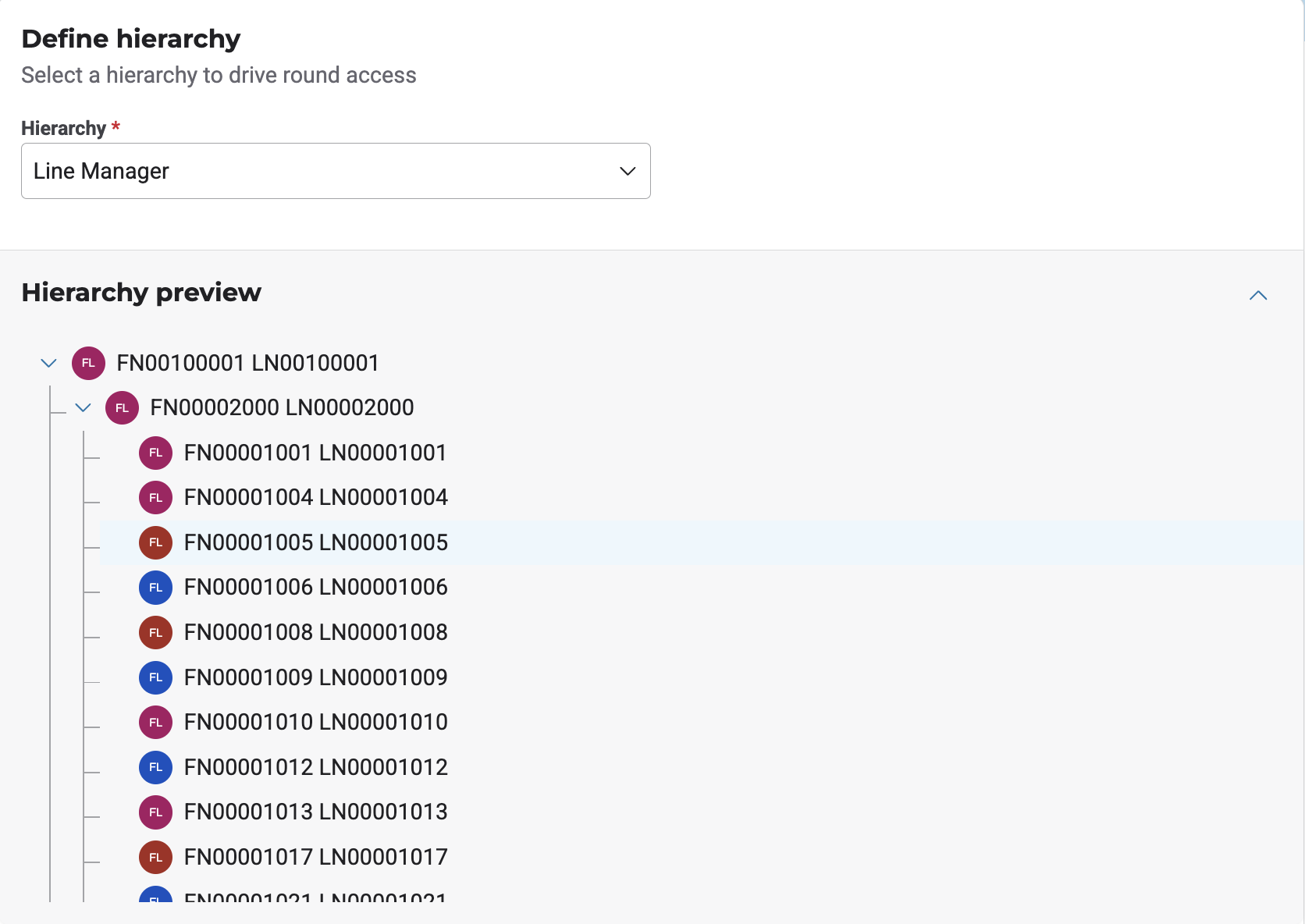The height and width of the screenshot is (924, 1305).
Task: Click avatar icon of FN00002000 LN00002000
Action: (x=122, y=407)
